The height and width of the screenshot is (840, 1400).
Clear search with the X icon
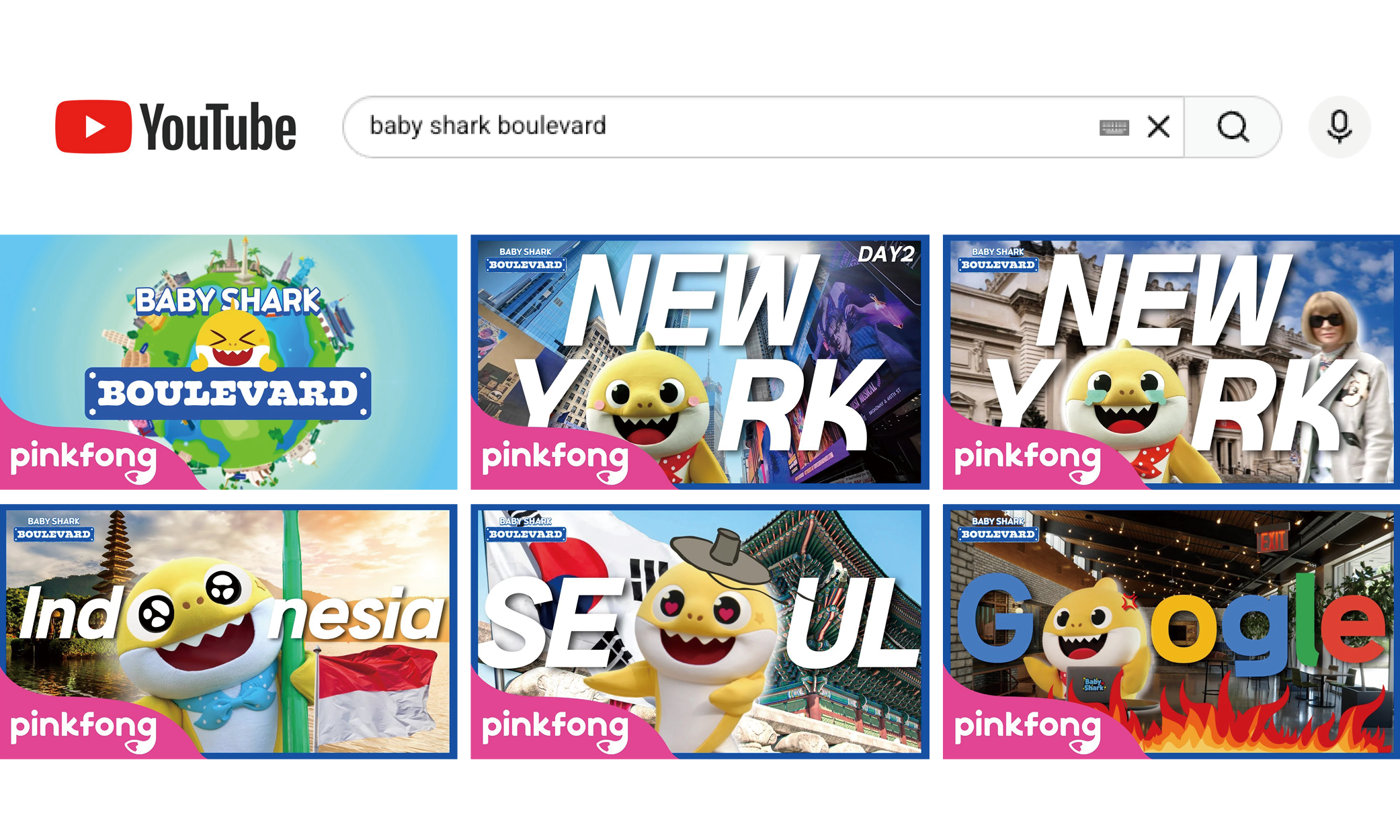[1159, 126]
